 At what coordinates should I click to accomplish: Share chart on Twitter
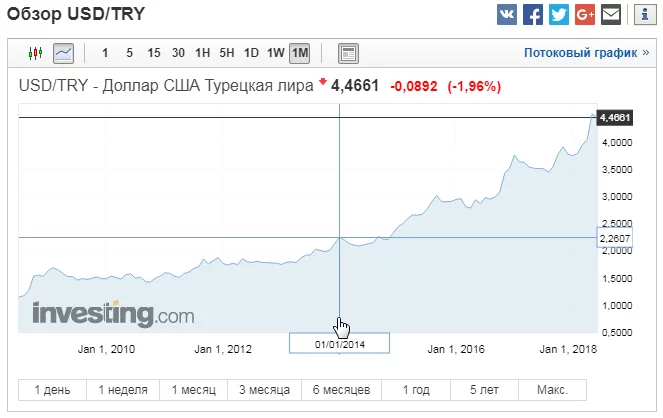pos(559,15)
